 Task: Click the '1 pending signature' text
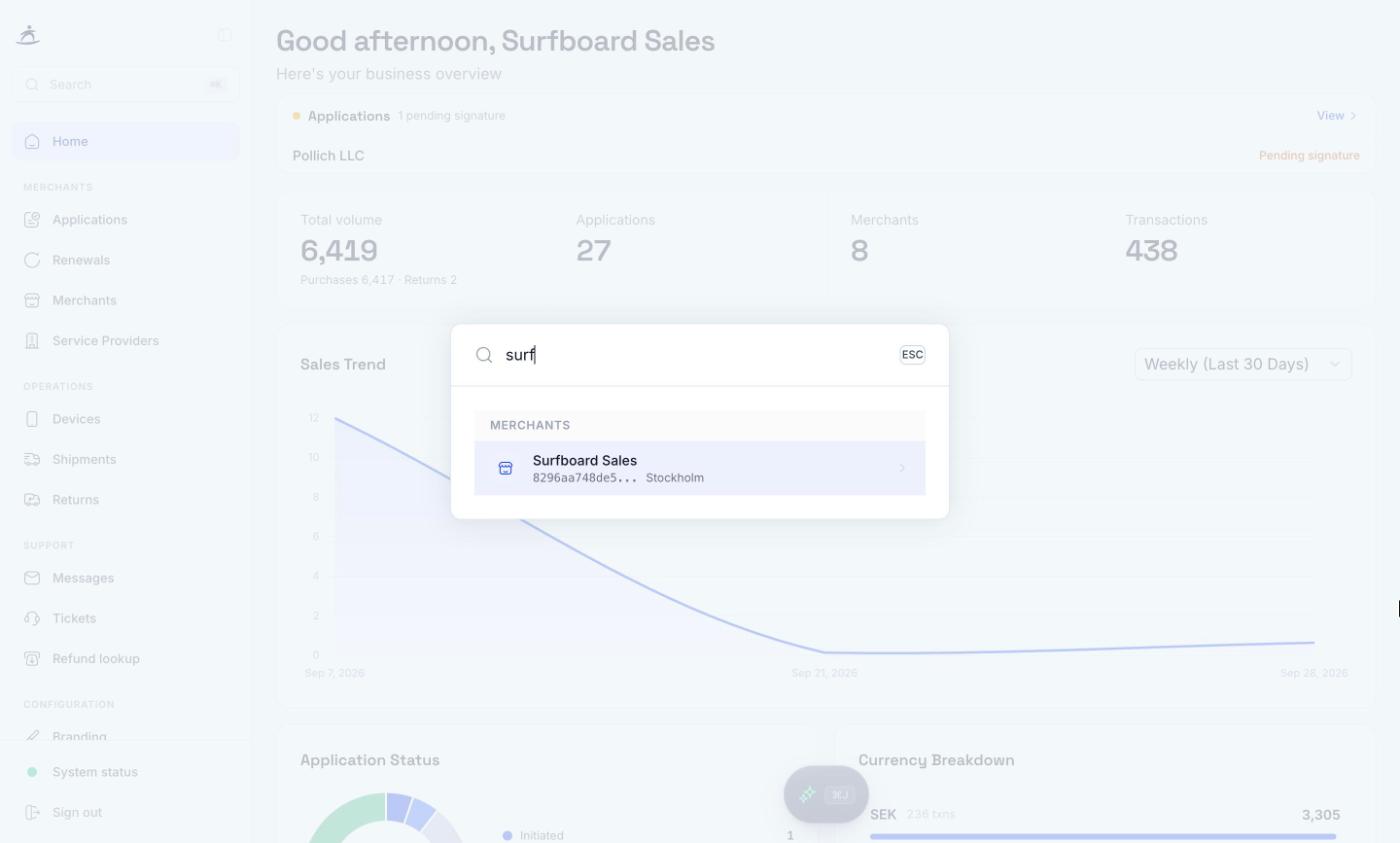tap(451, 116)
